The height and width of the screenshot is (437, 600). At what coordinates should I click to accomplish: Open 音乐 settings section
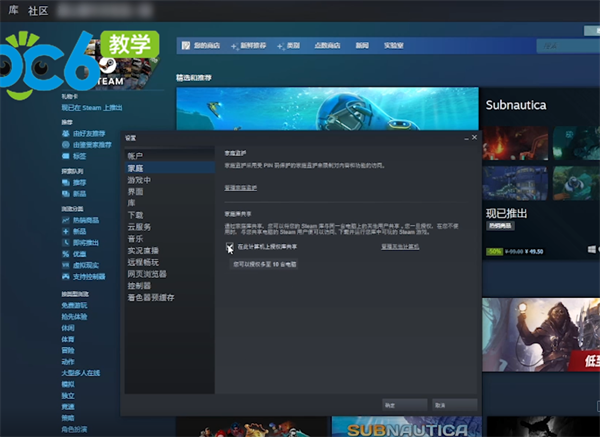pos(135,239)
